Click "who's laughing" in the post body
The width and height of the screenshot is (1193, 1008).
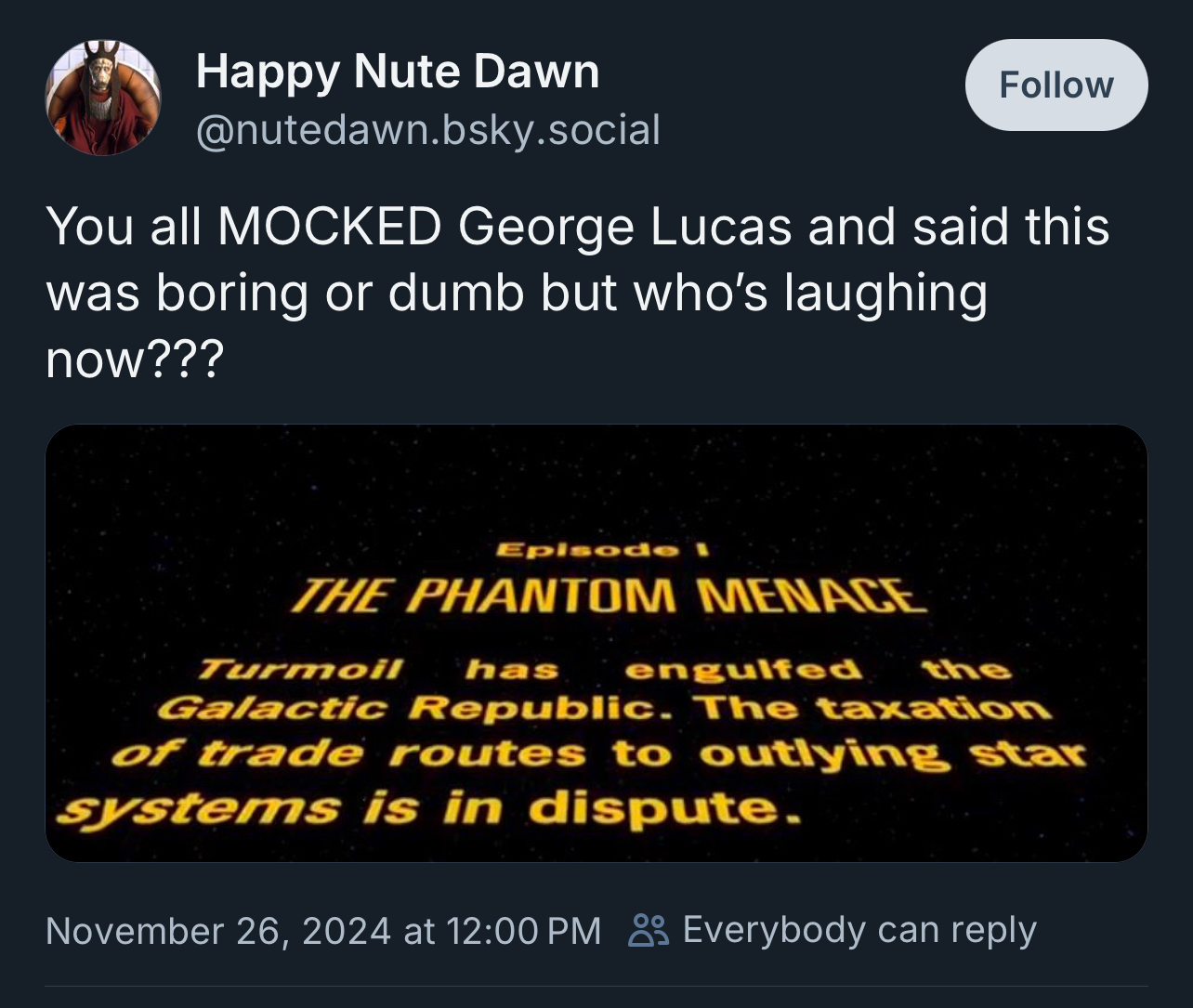[810, 294]
